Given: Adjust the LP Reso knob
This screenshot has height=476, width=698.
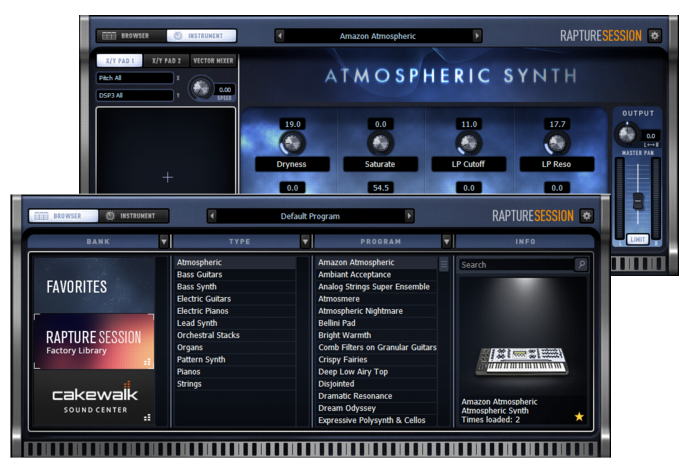Looking at the screenshot, I should coord(556,143).
